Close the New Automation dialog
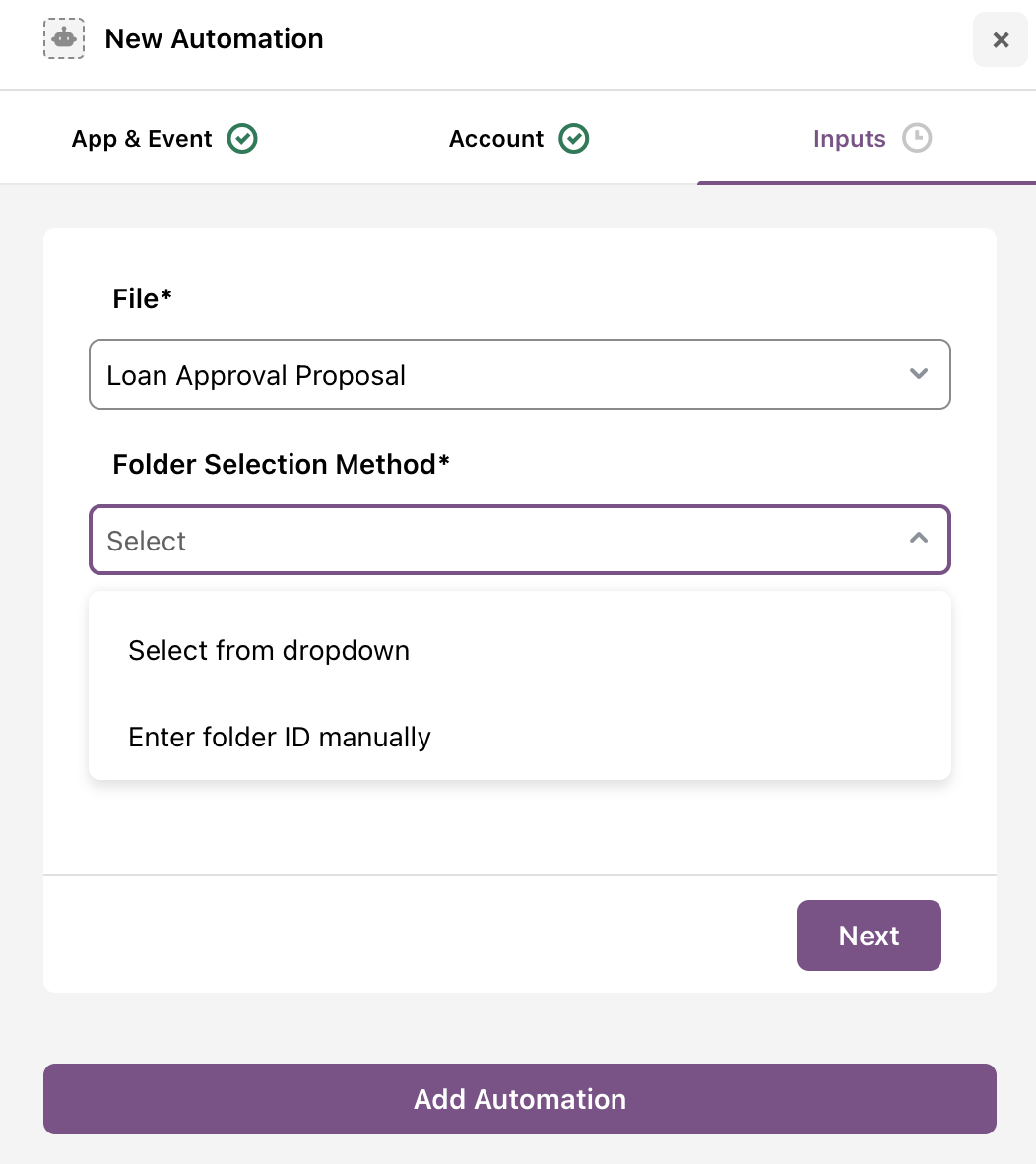Image resolution: width=1036 pixels, height=1164 pixels. (1001, 39)
